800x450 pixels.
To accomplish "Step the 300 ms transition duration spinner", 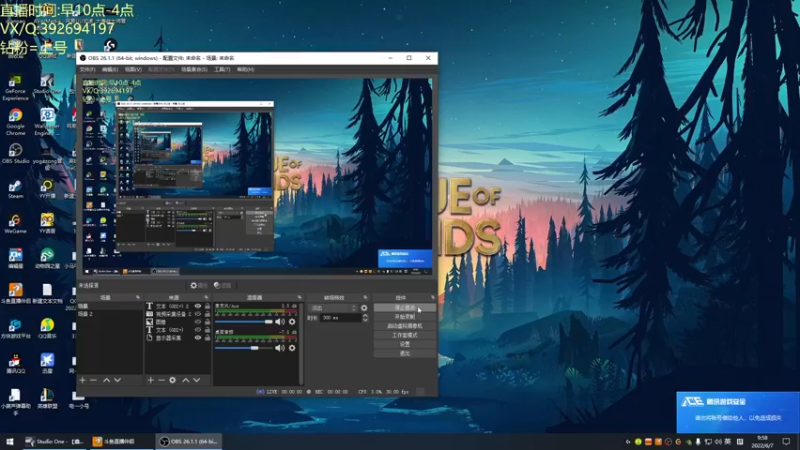I will (x=365, y=318).
